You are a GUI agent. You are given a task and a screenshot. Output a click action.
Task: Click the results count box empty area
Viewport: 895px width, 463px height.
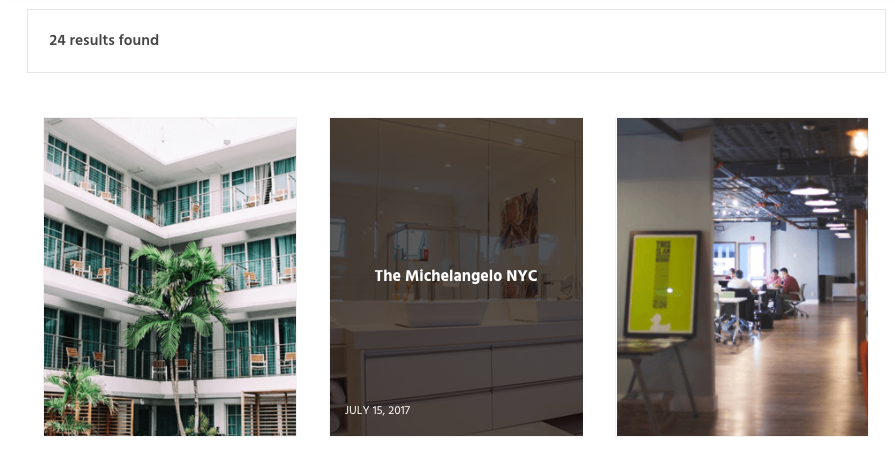pyautogui.click(x=514, y=41)
